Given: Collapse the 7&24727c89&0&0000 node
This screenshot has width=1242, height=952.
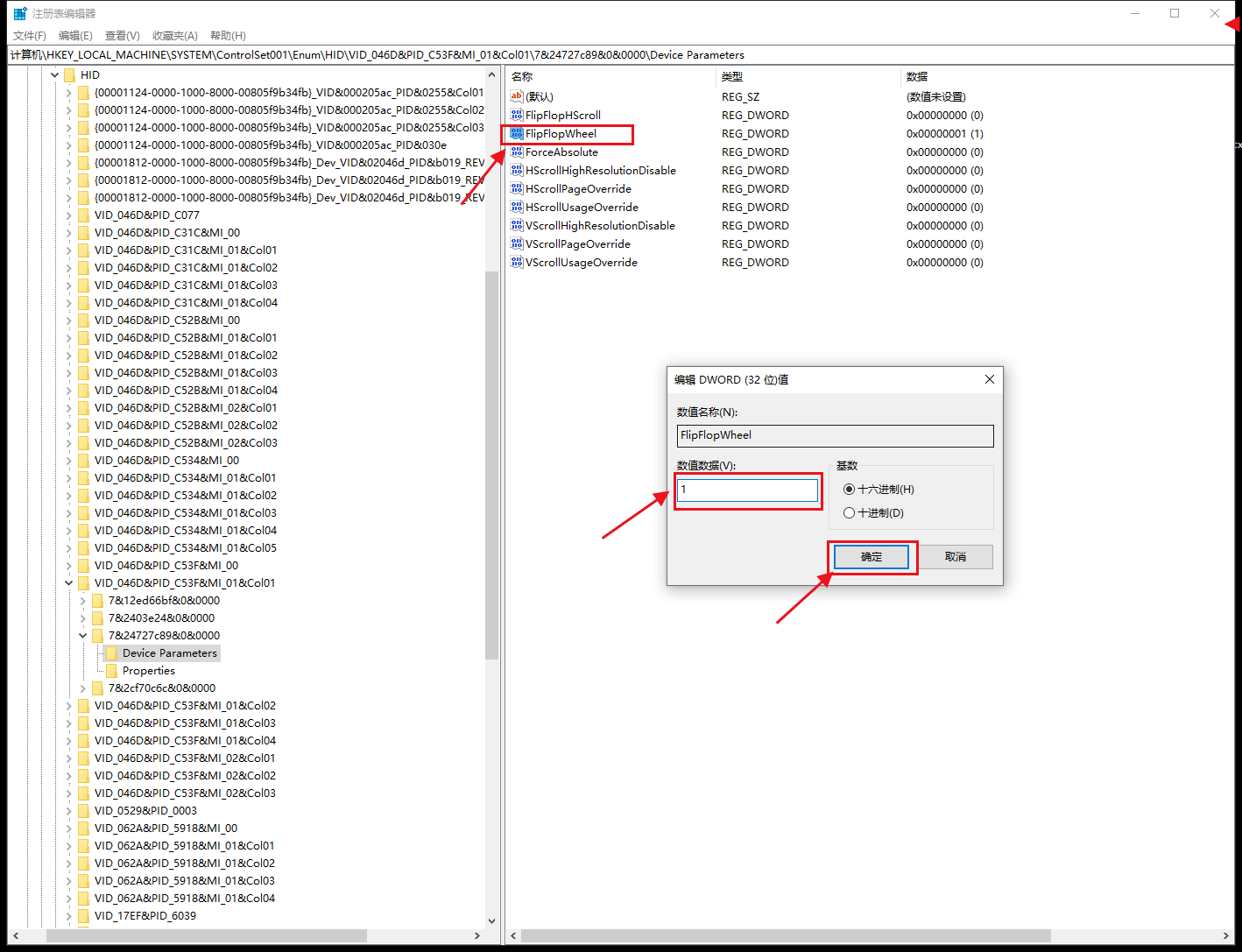Looking at the screenshot, I should point(83,635).
